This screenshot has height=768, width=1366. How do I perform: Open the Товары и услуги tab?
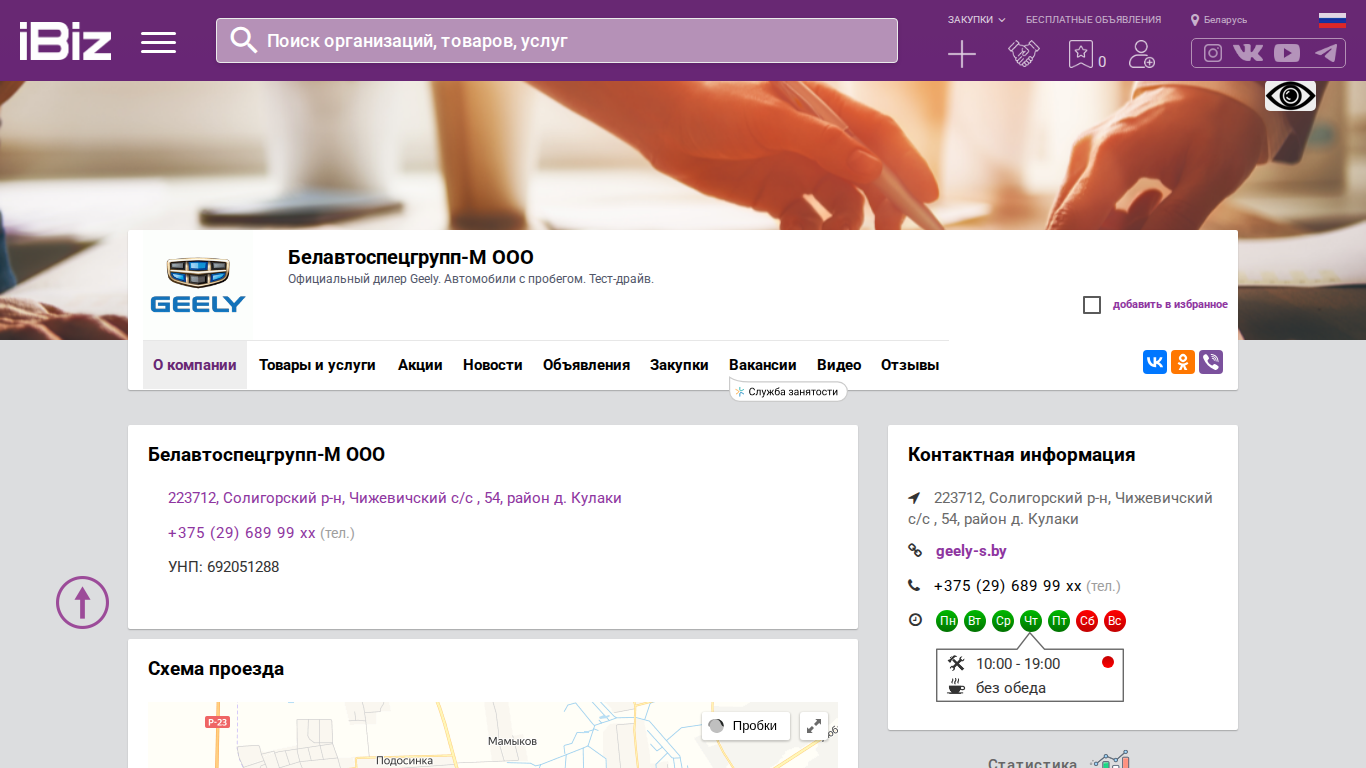coord(317,365)
